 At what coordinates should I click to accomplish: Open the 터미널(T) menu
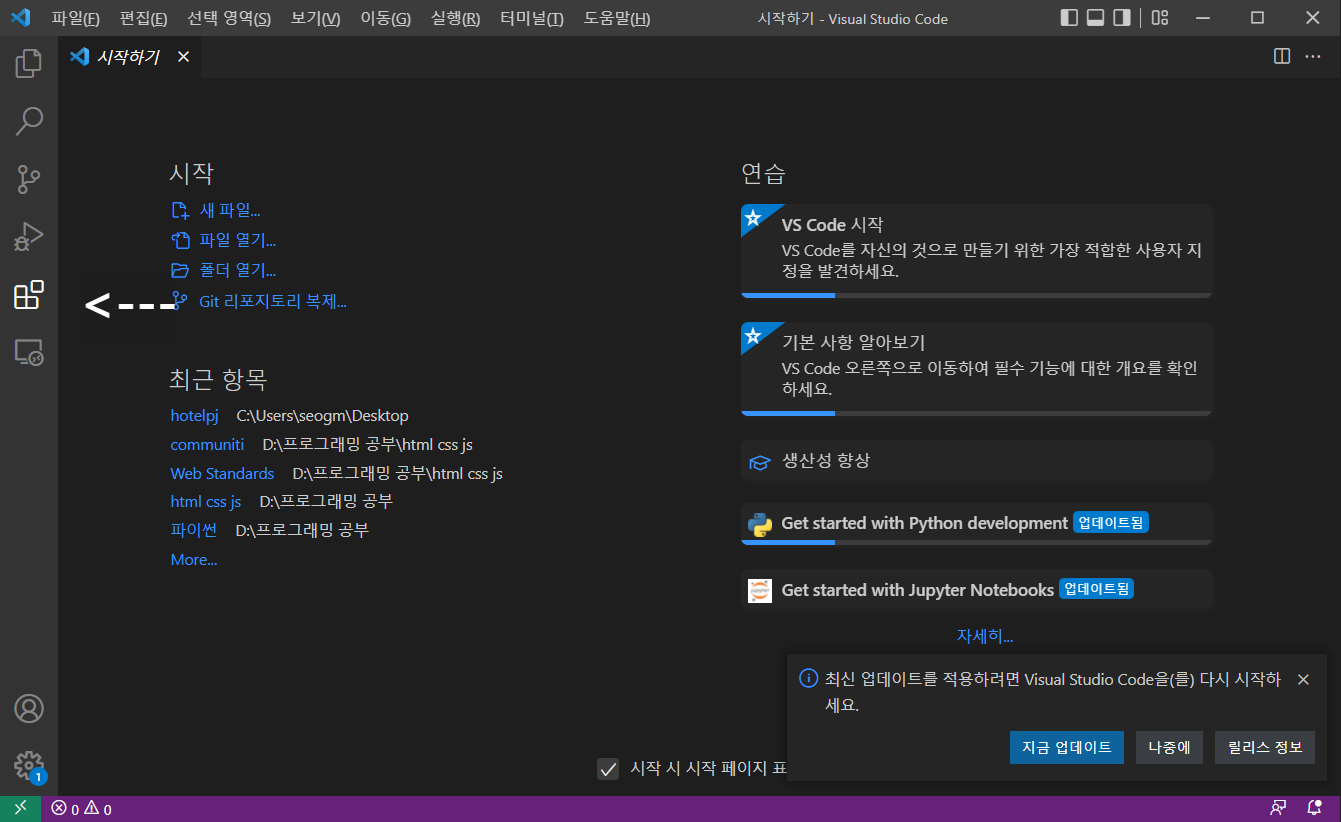click(531, 19)
